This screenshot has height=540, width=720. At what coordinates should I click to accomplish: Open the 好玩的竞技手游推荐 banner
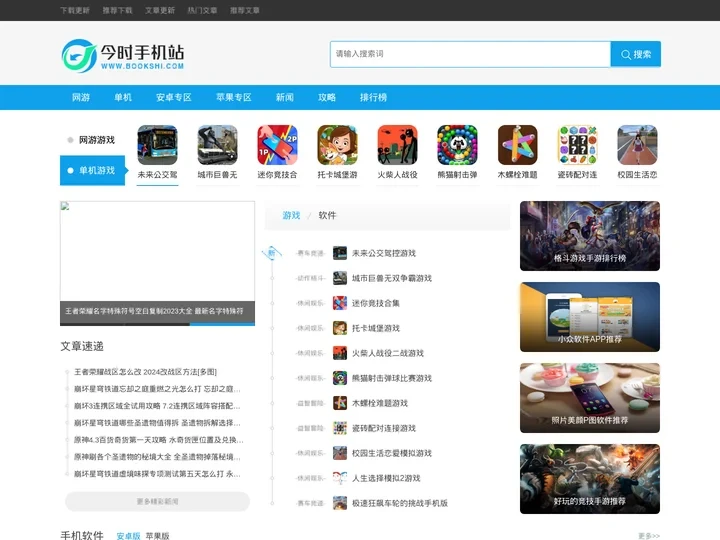[x=590, y=479]
